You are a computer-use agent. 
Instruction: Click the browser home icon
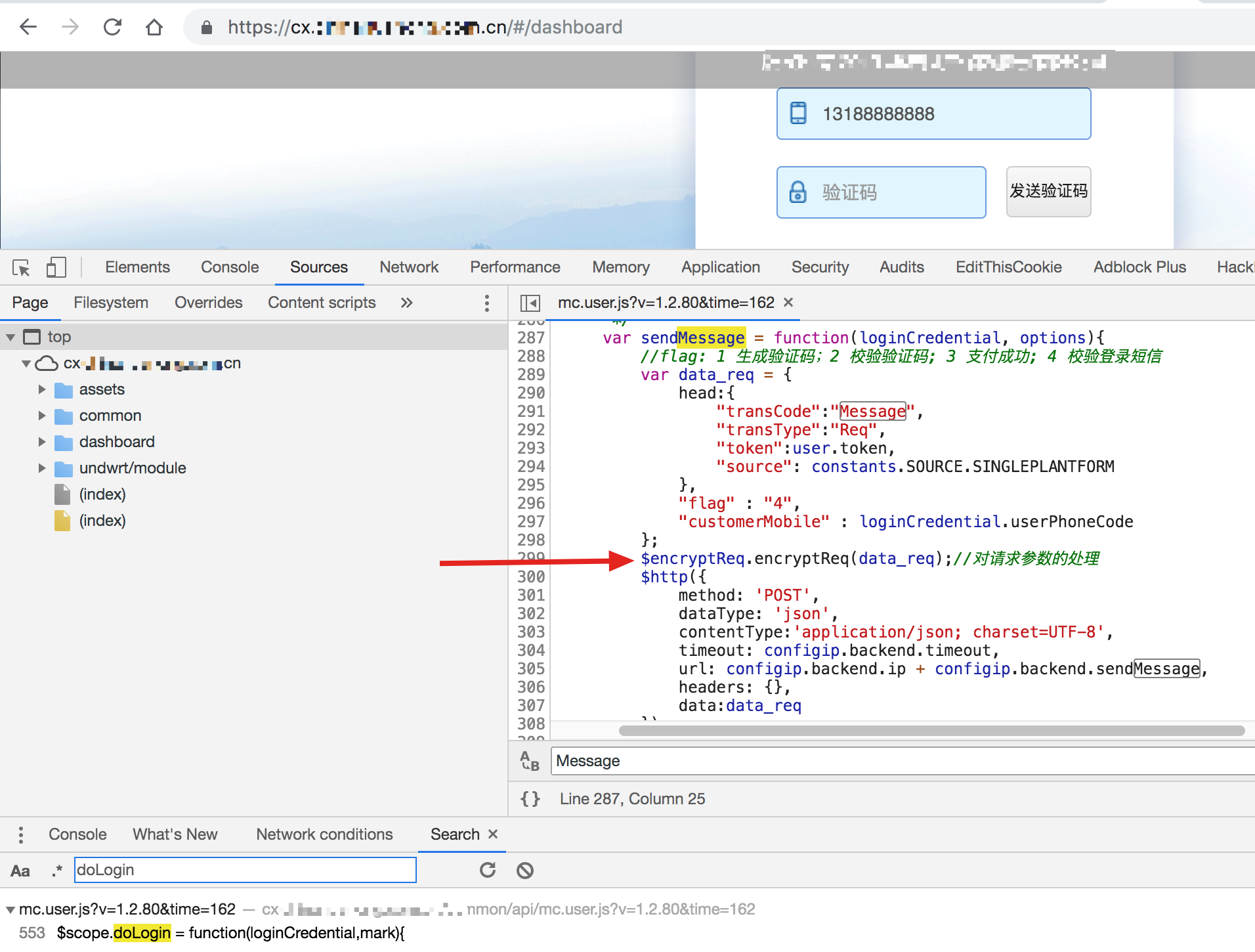click(154, 27)
